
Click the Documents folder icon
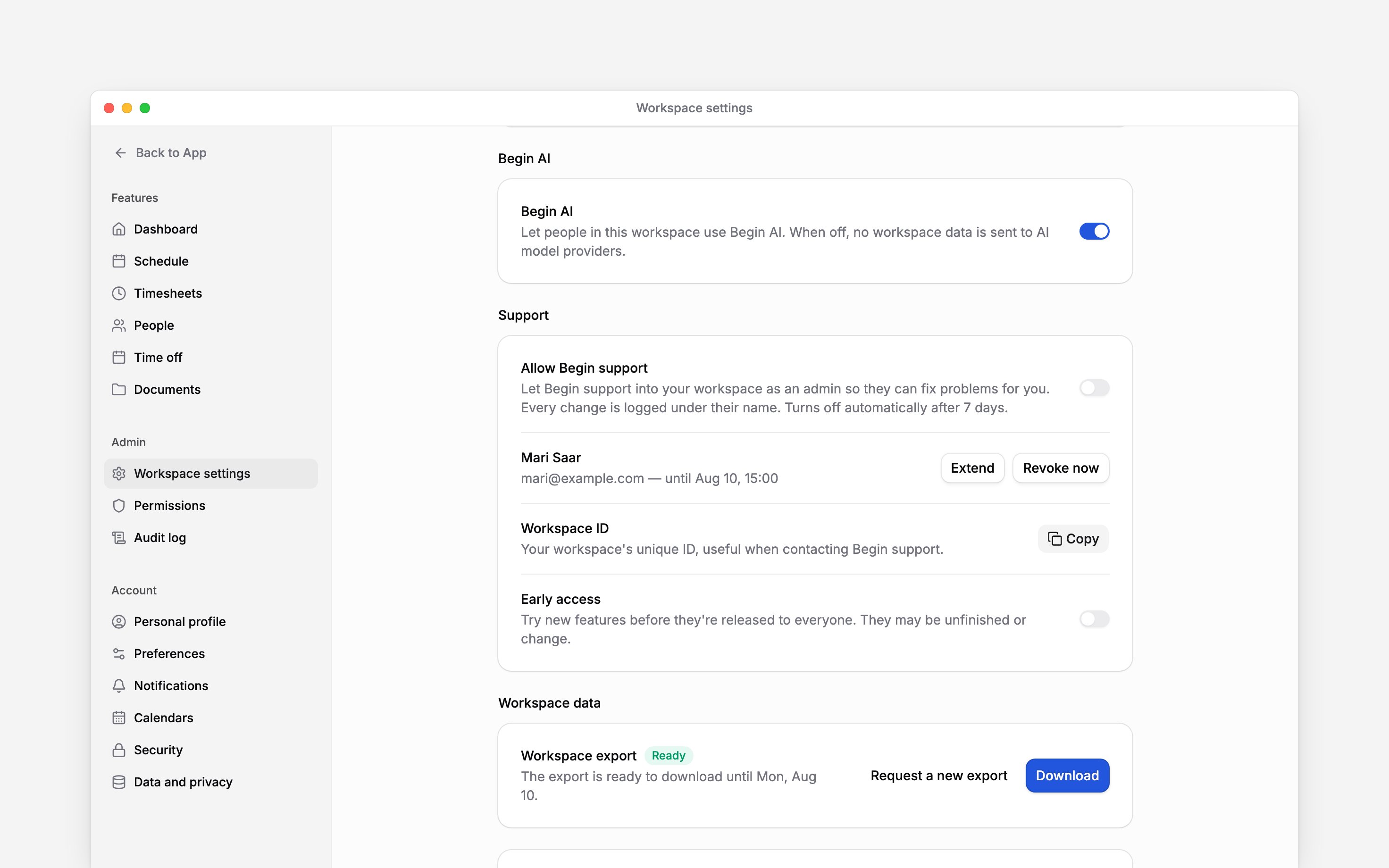pos(119,390)
